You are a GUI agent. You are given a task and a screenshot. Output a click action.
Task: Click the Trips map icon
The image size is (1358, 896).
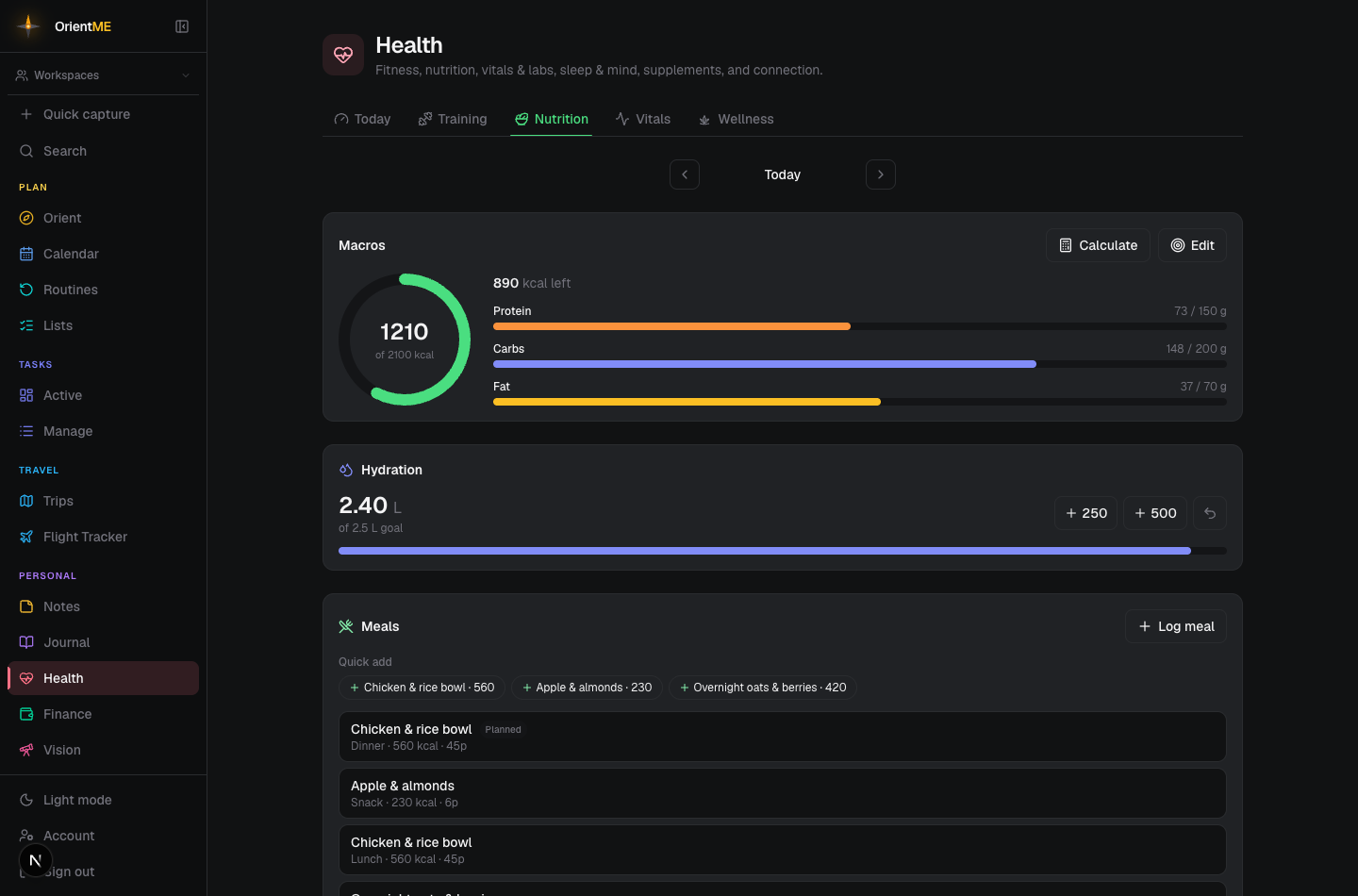click(26, 501)
